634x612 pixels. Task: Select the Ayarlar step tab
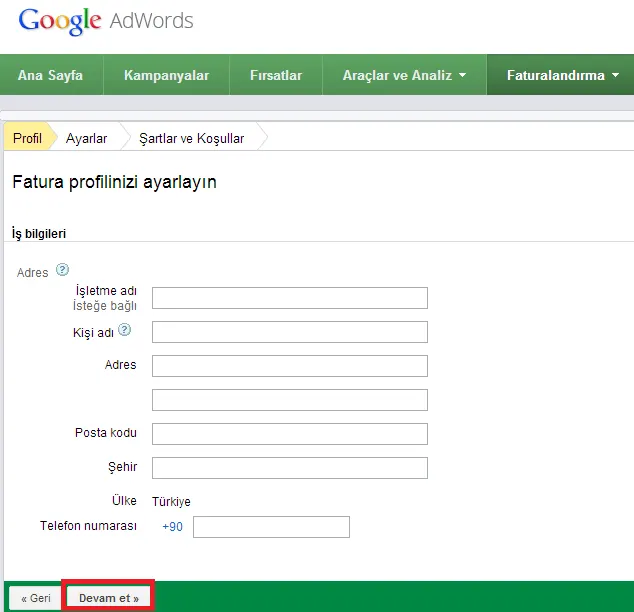(x=87, y=138)
